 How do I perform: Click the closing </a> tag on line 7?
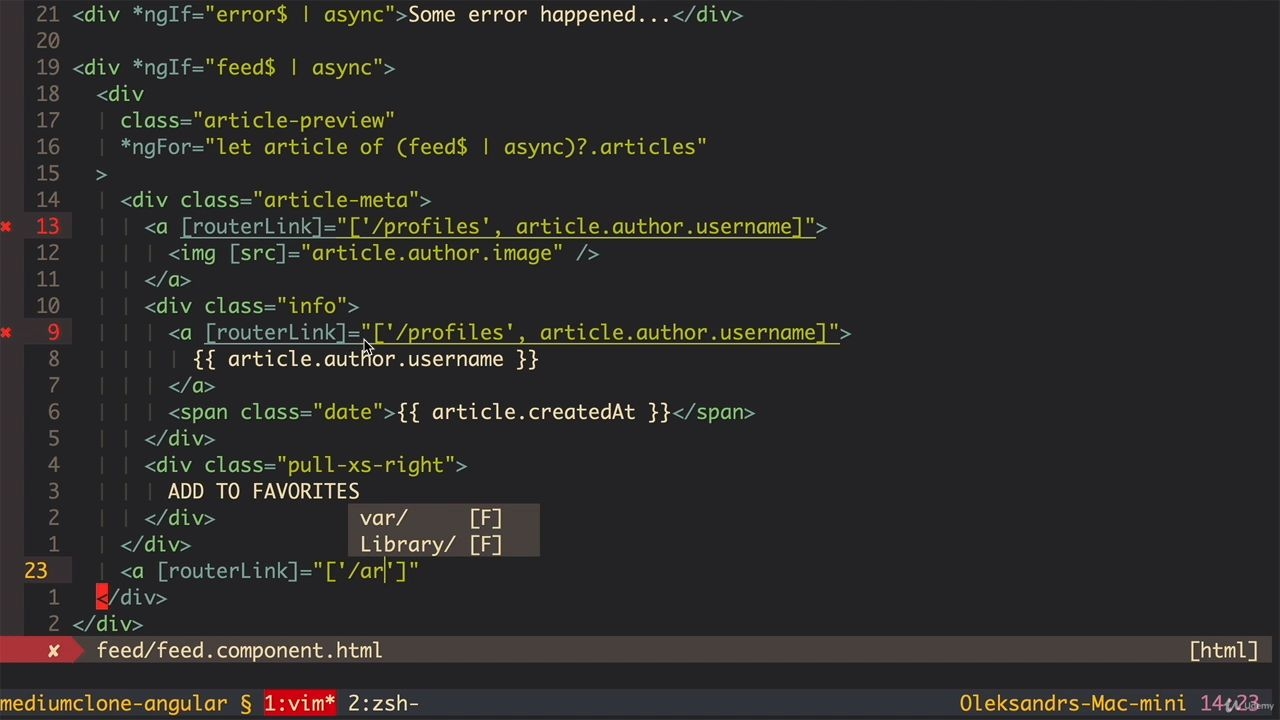192,386
